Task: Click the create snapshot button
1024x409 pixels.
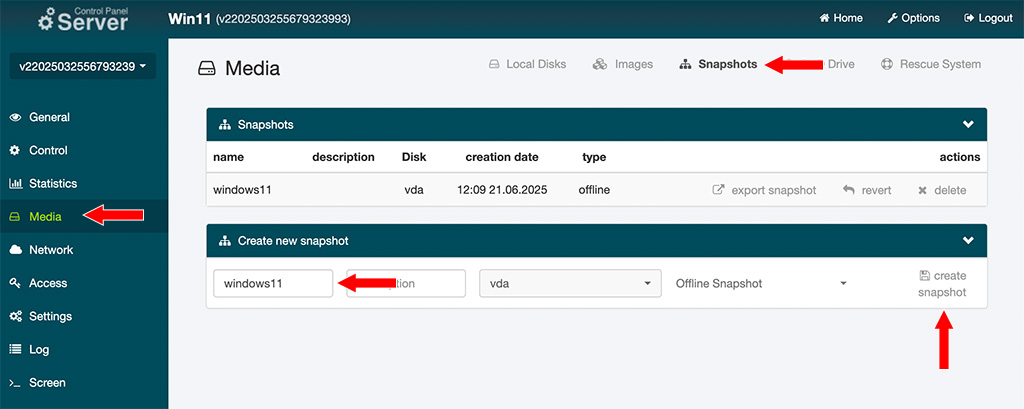Action: pos(942,284)
